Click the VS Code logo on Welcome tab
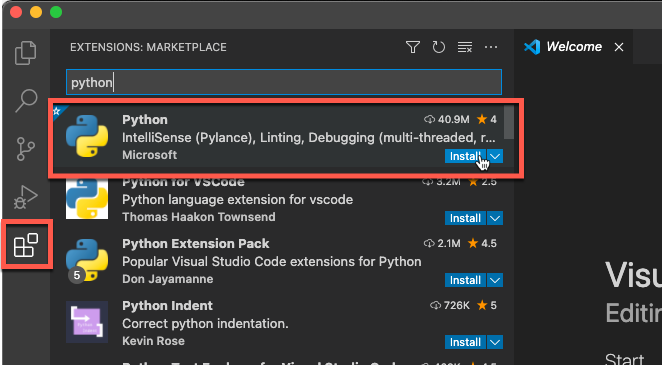 [x=532, y=47]
